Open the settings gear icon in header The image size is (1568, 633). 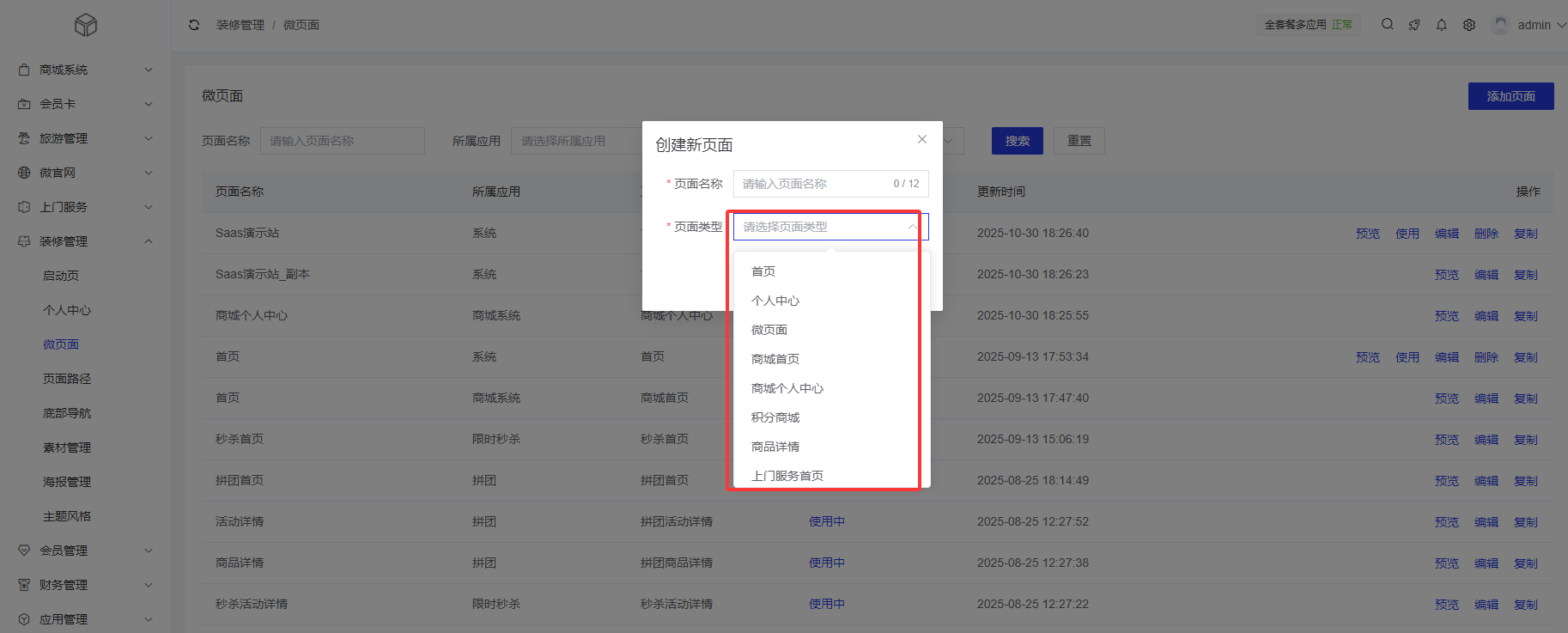click(1469, 25)
